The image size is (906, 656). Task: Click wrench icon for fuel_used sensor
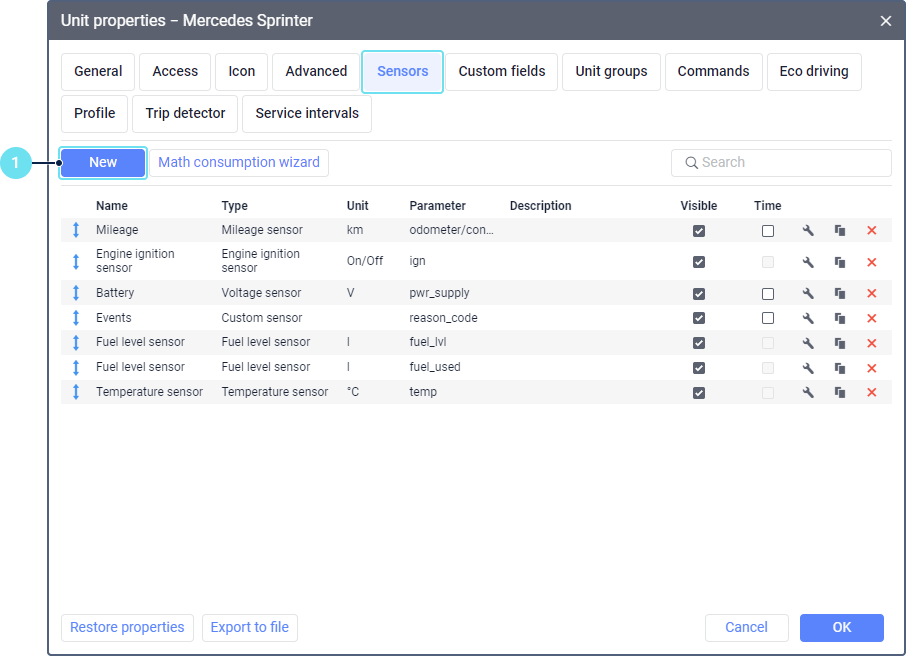[808, 368]
